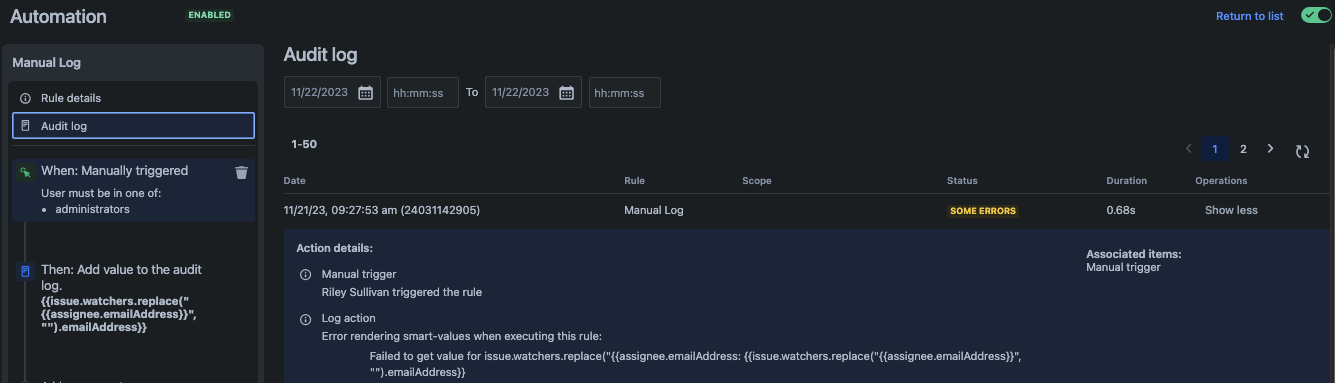Click the Associated items Manual trigger text
This screenshot has width=1335, height=383.
click(x=1123, y=267)
